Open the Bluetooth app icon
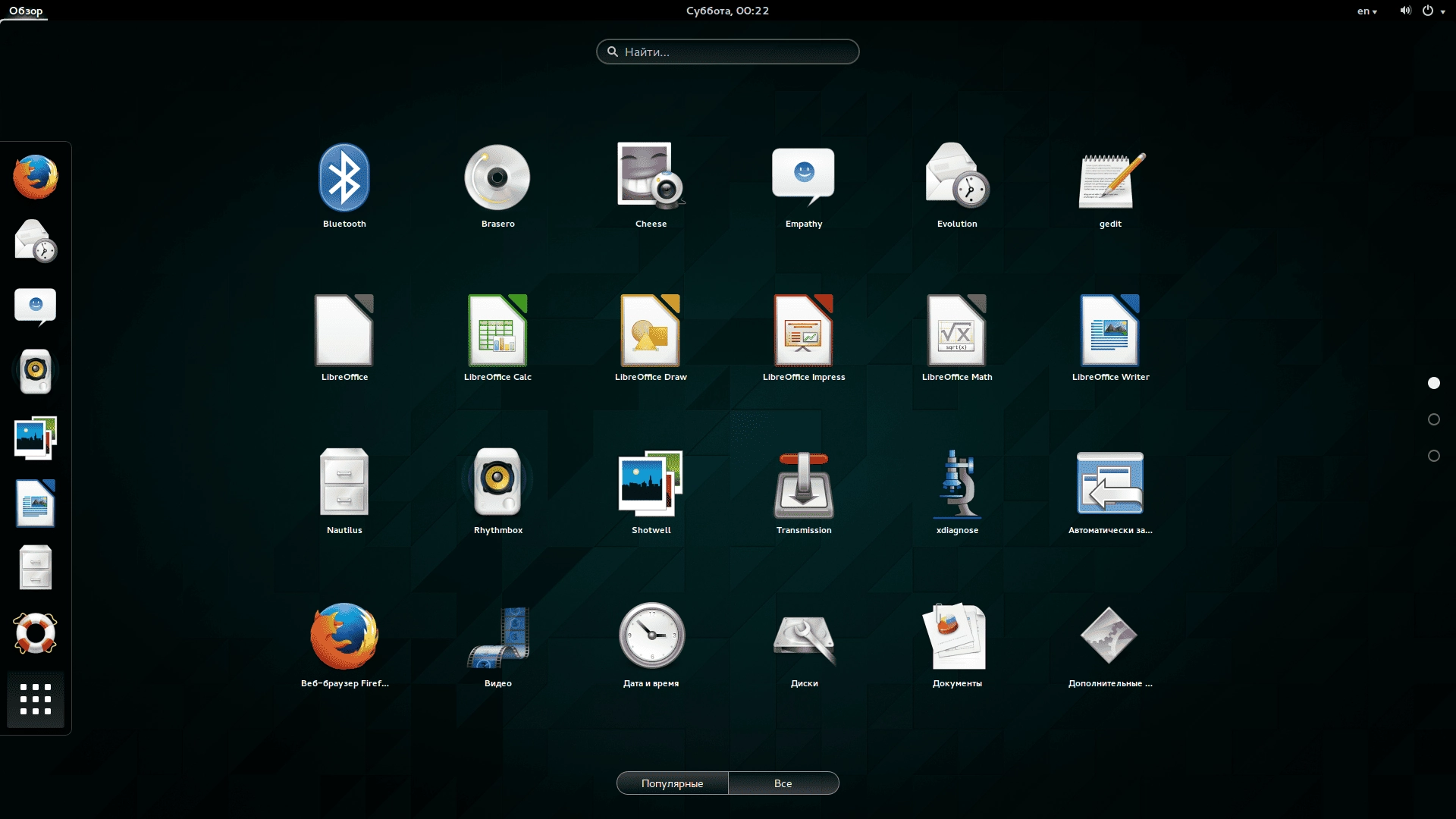 click(x=344, y=178)
